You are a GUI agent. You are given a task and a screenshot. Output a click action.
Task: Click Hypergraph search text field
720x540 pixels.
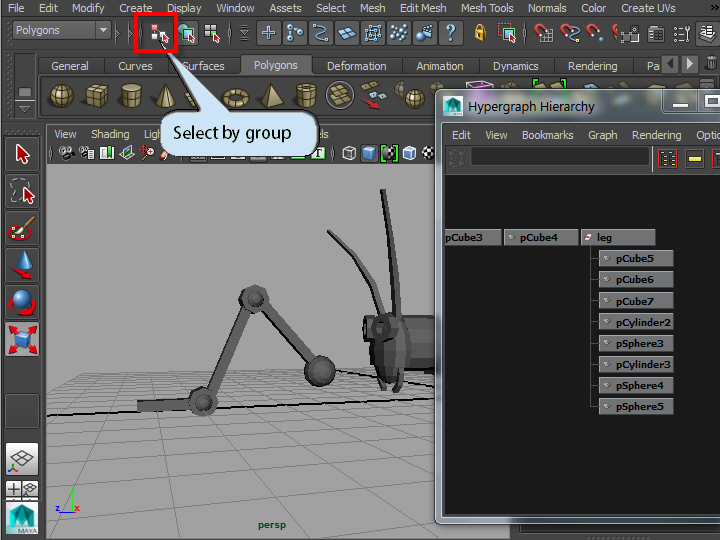tap(560, 157)
